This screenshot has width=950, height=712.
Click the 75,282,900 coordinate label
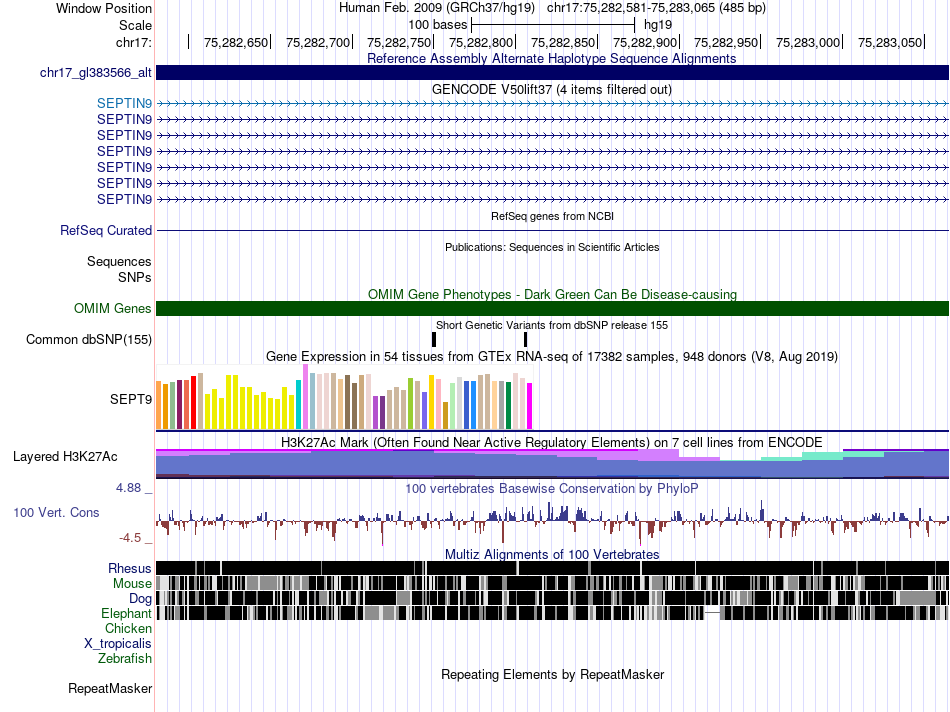[x=645, y=42]
